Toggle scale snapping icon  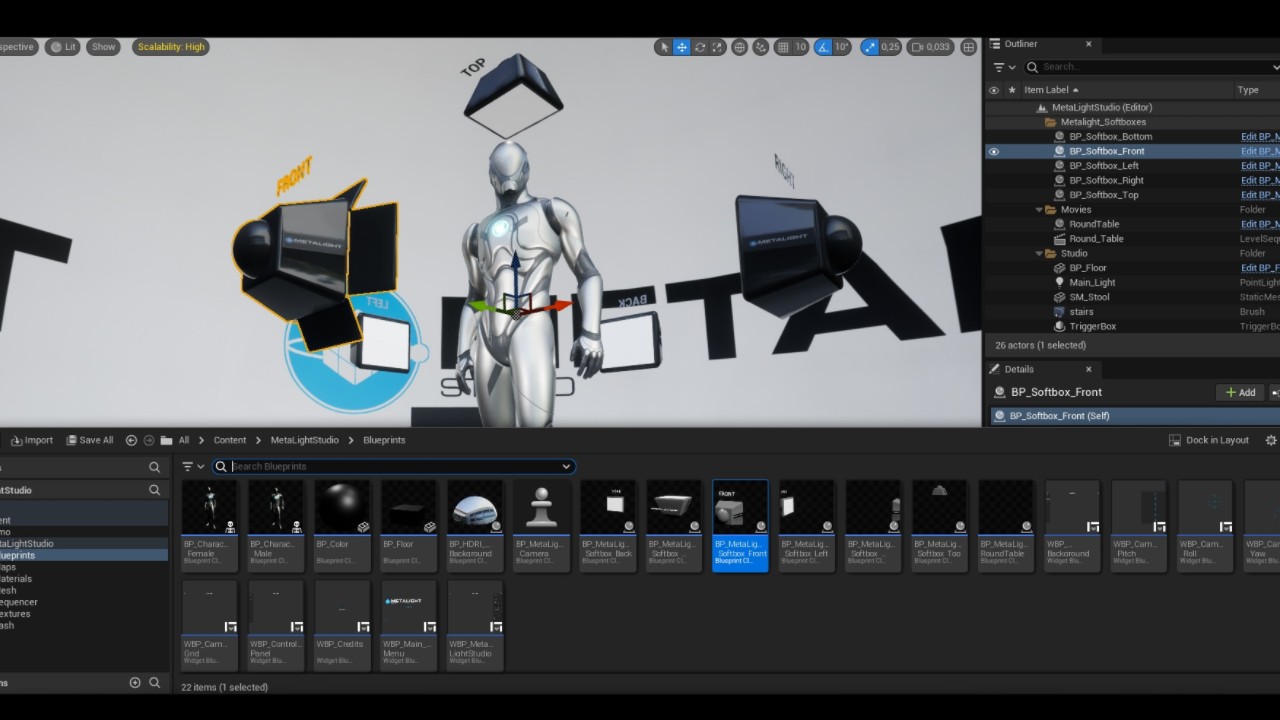tap(869, 47)
